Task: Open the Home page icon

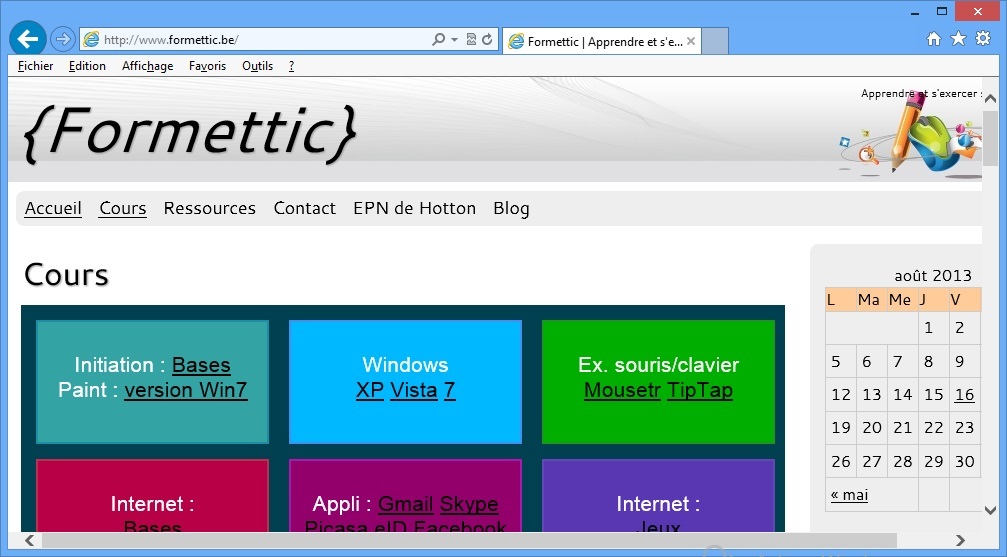Action: tap(934, 39)
